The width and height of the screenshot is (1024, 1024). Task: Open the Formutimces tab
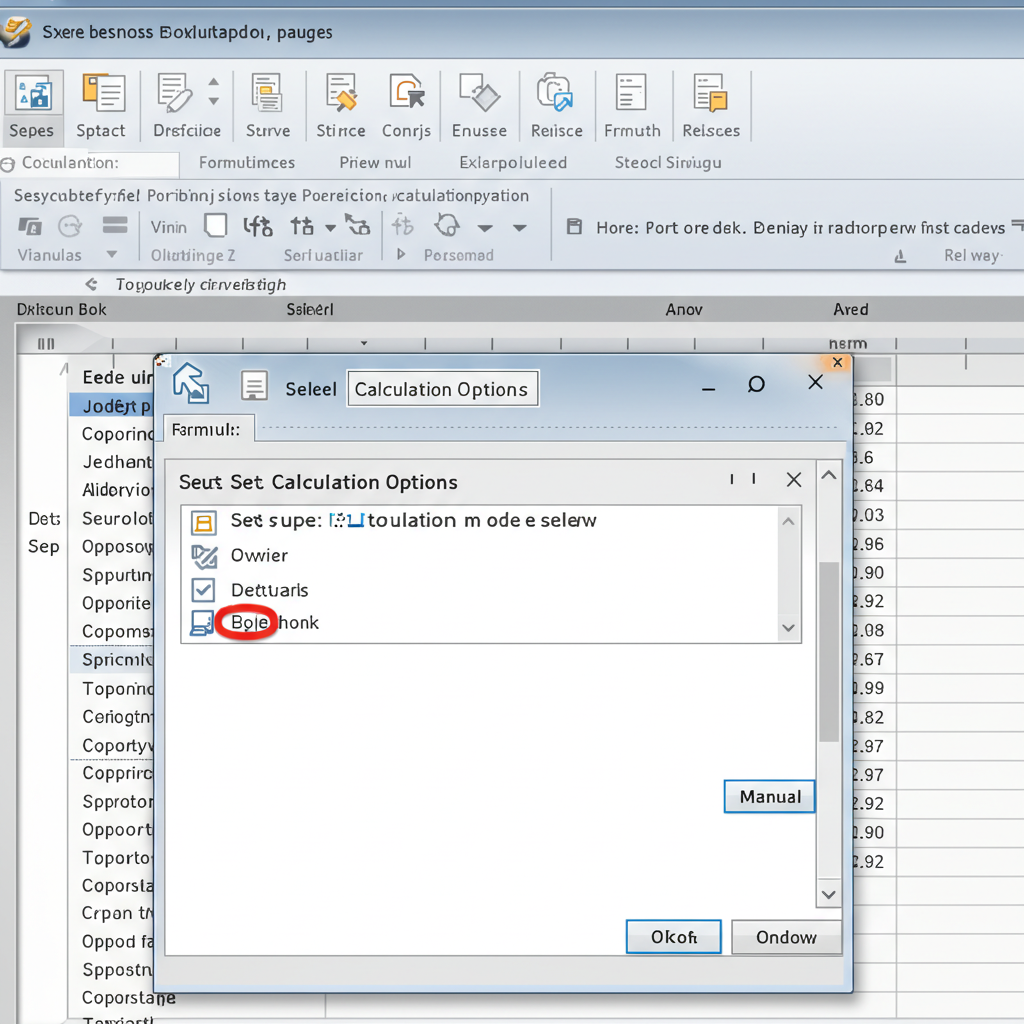(247, 163)
